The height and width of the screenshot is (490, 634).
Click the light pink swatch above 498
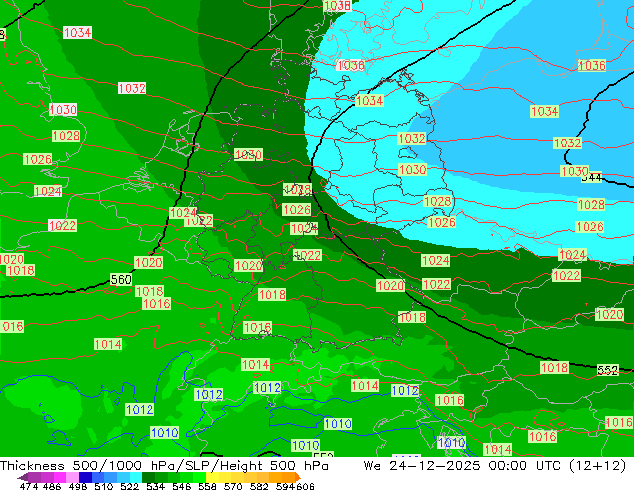[x=72, y=477]
